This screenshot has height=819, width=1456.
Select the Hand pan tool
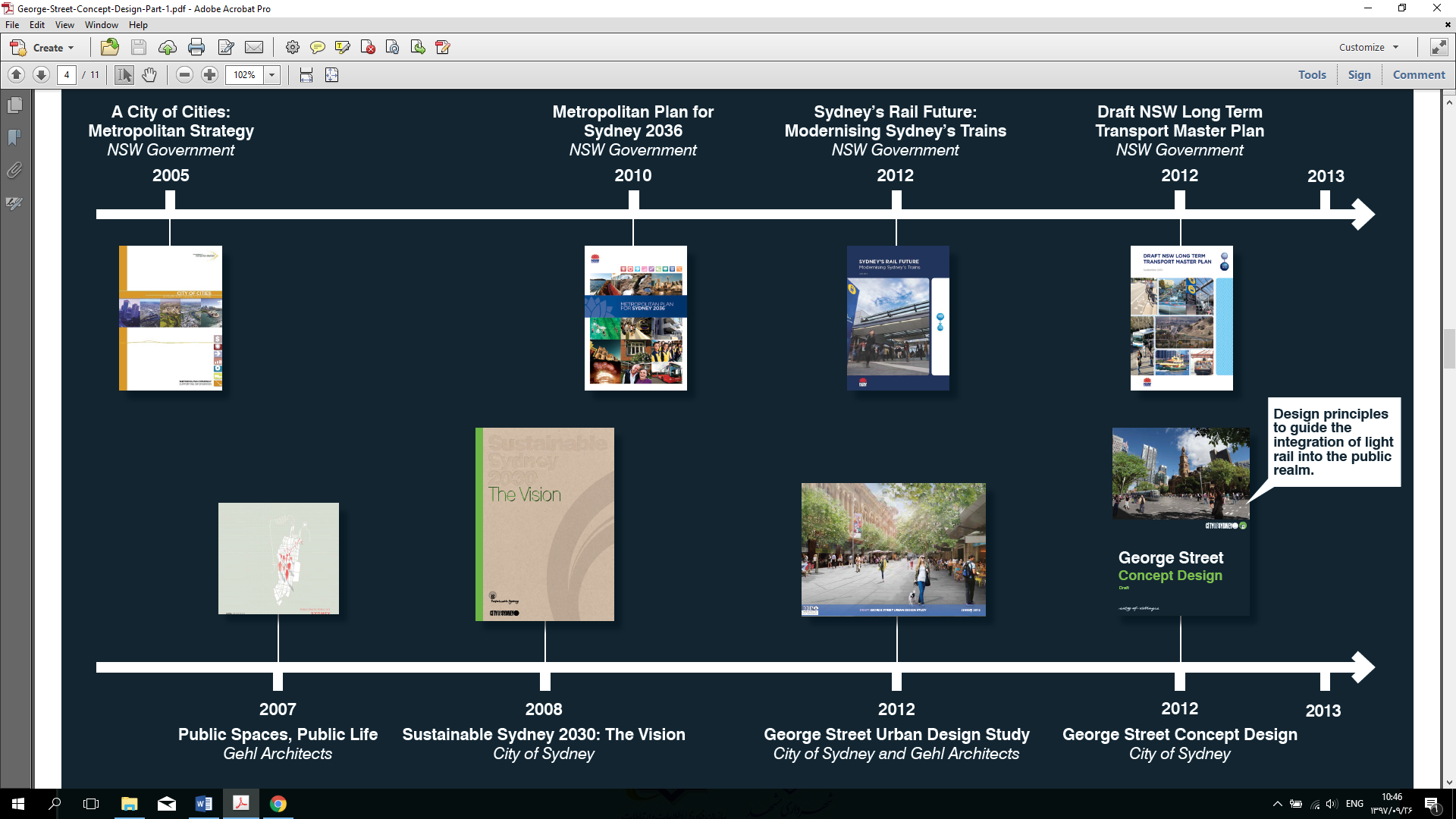click(x=149, y=74)
